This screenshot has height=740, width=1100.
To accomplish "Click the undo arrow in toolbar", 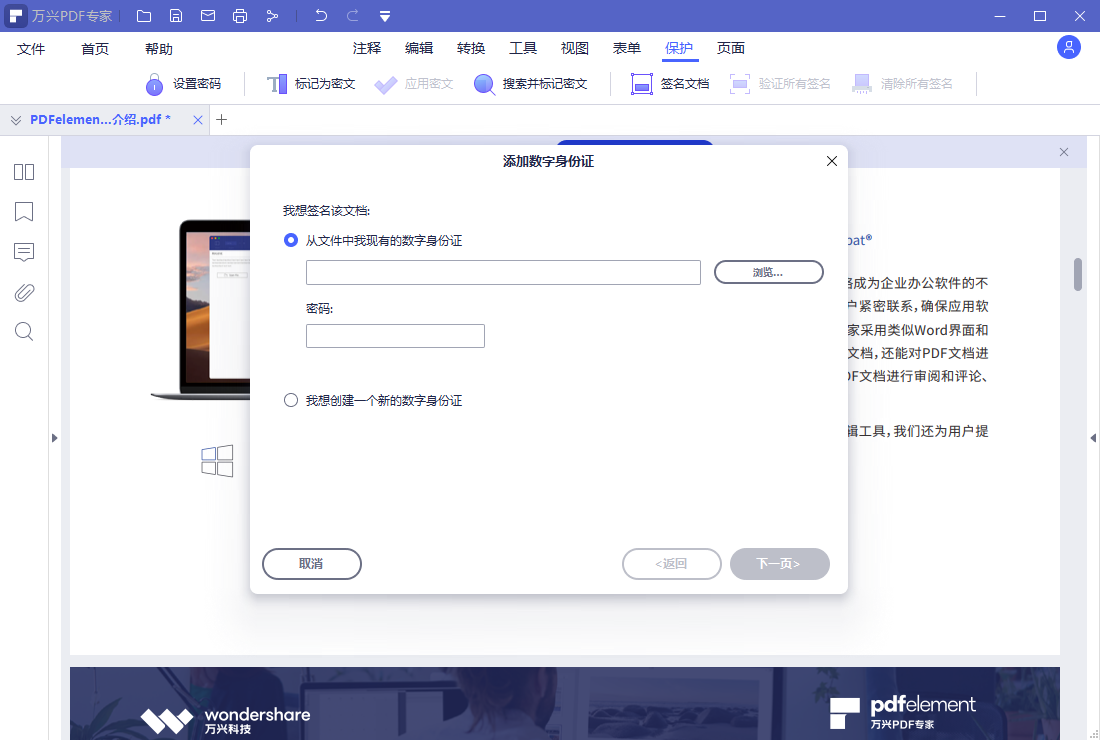I will click(318, 16).
